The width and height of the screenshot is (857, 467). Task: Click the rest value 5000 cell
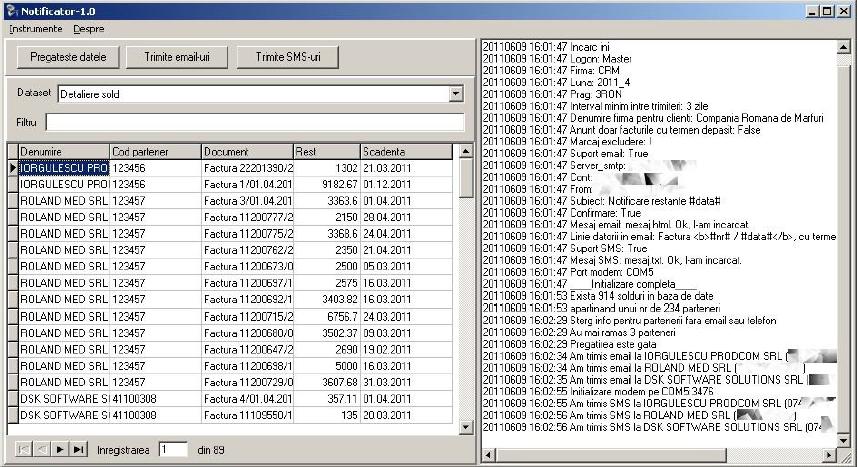pyautogui.click(x=327, y=366)
